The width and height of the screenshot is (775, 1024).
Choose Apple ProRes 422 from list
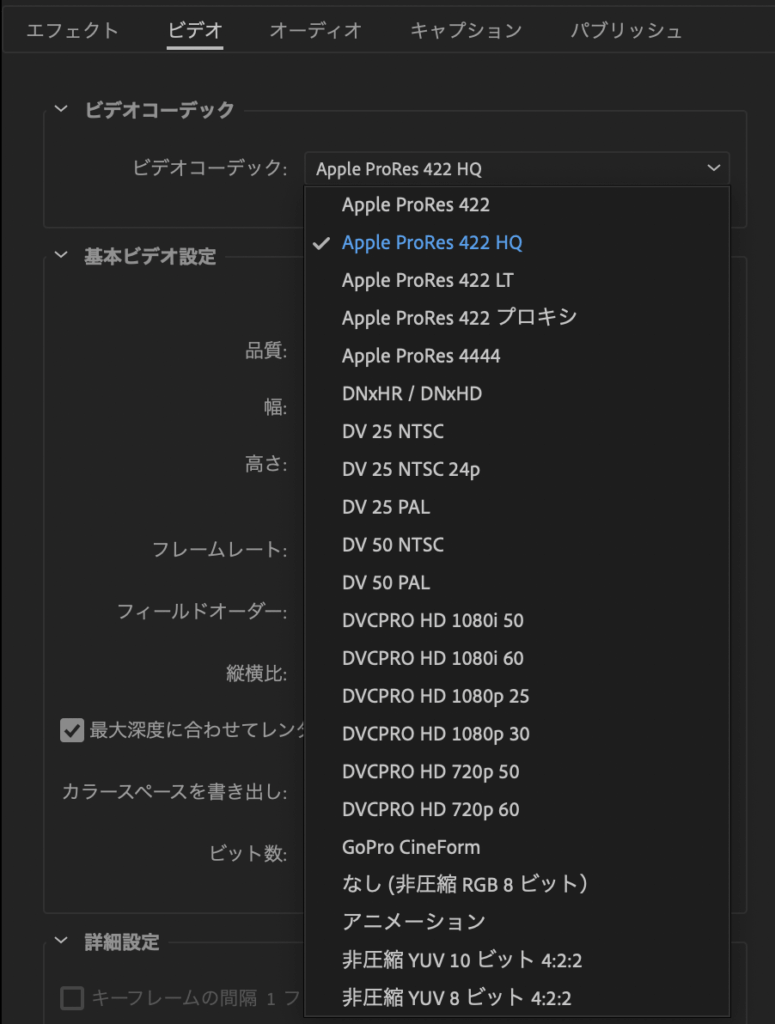[517, 205]
